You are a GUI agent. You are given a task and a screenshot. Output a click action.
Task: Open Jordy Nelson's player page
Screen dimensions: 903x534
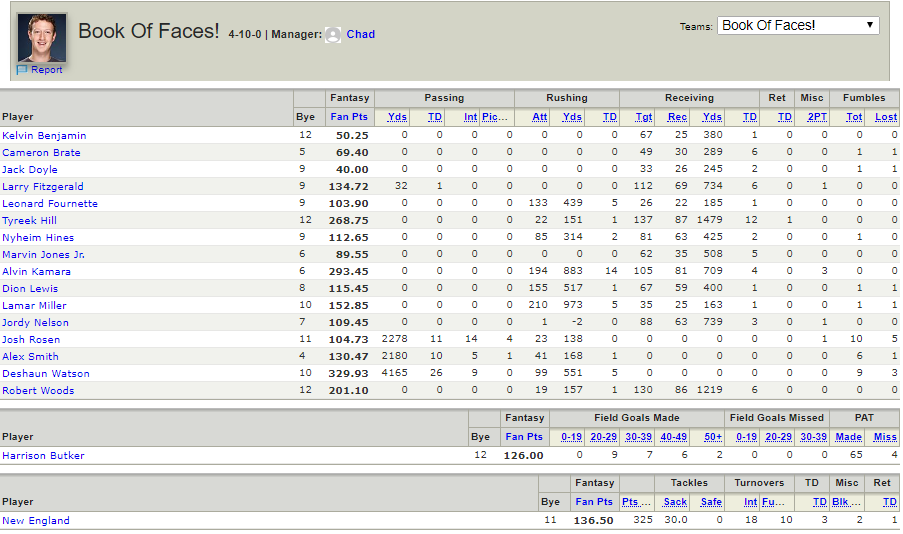pos(36,323)
